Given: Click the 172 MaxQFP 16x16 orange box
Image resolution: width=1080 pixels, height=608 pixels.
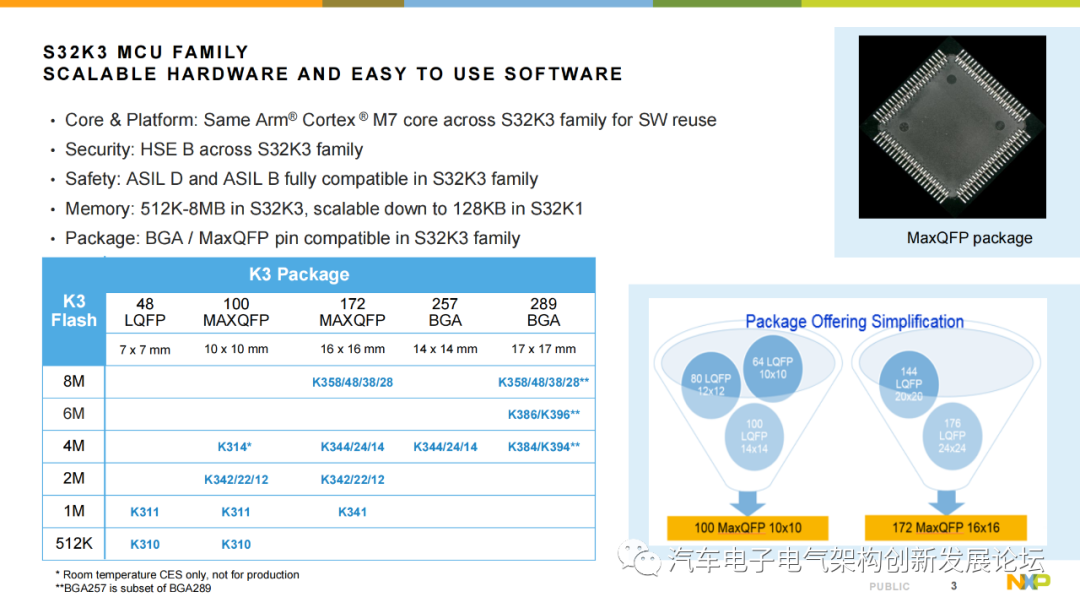Looking at the screenshot, I should coord(946,528).
